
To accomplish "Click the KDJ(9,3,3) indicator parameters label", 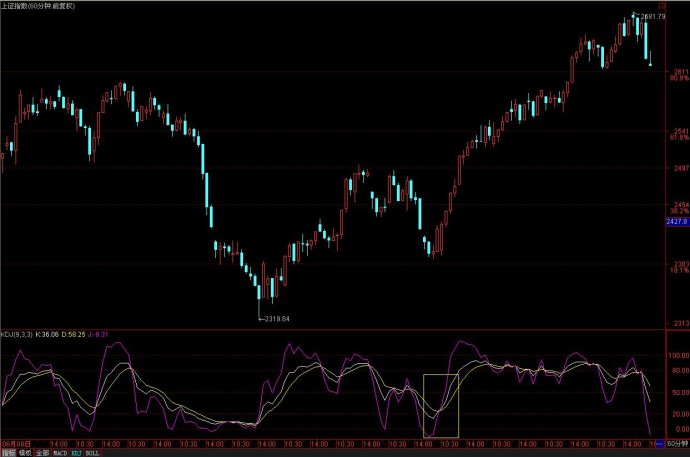I will 17,334.
